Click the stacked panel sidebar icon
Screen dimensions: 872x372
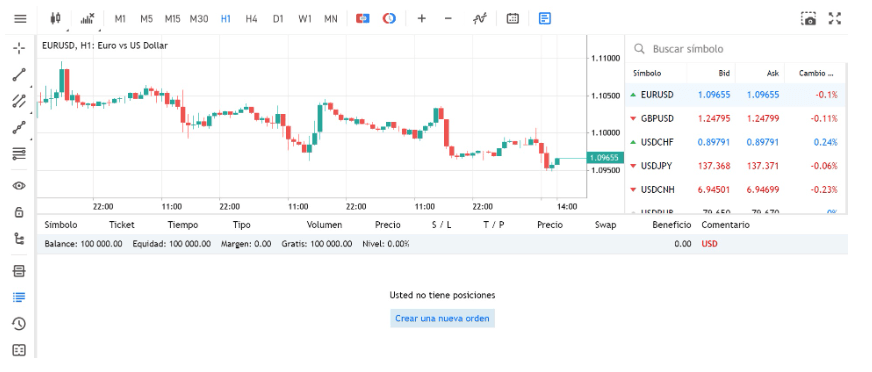pyautogui.click(x=19, y=271)
